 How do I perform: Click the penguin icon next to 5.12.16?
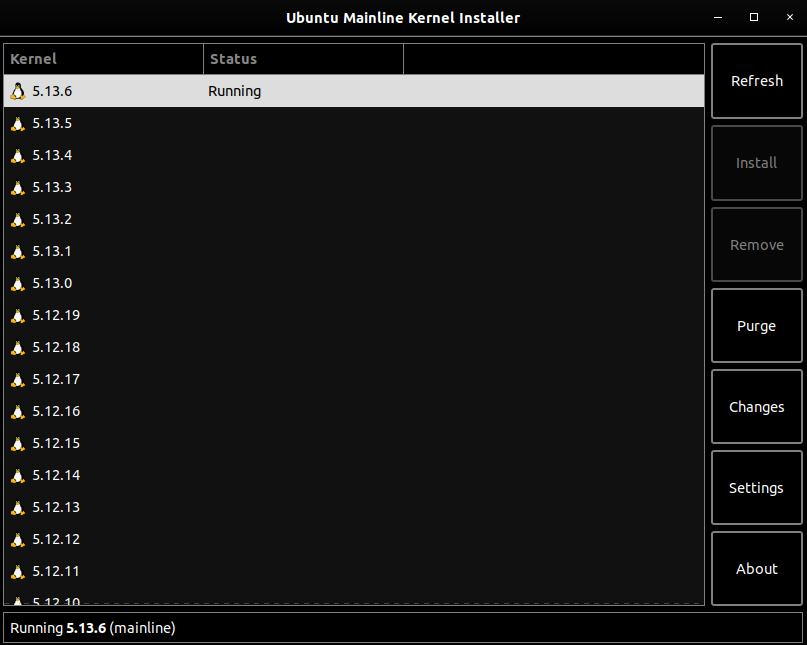pyautogui.click(x=18, y=411)
